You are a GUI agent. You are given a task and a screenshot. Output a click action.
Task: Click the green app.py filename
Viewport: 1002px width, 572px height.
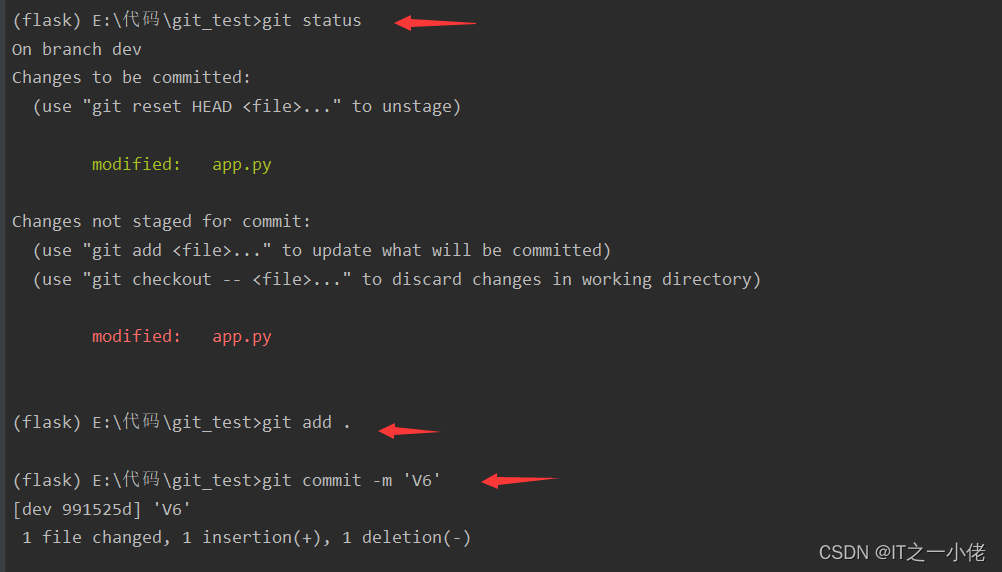click(x=241, y=164)
